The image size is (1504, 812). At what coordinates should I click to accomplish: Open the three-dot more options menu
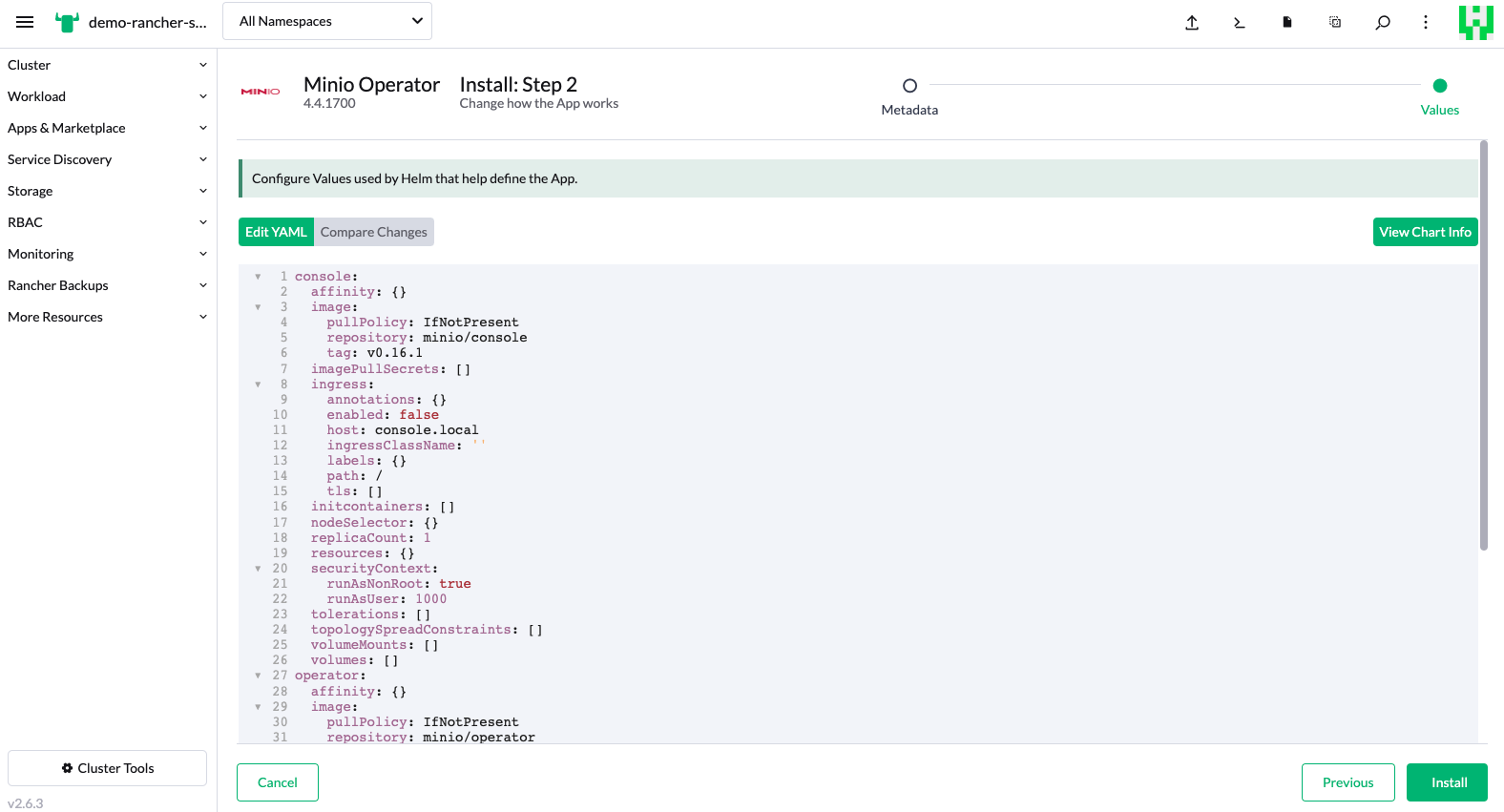click(x=1426, y=22)
